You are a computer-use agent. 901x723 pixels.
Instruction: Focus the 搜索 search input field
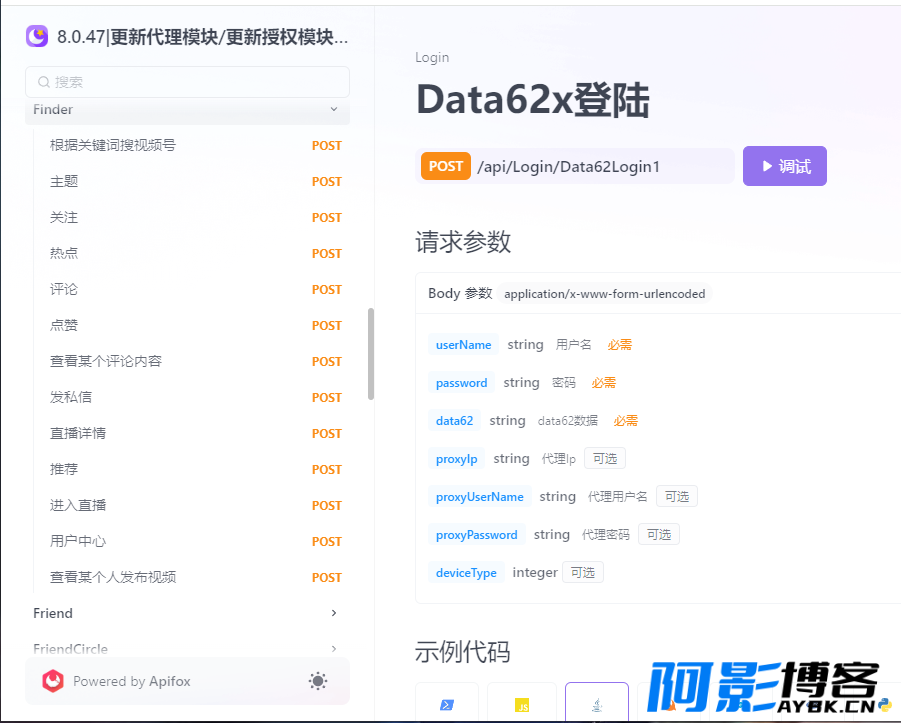(187, 82)
